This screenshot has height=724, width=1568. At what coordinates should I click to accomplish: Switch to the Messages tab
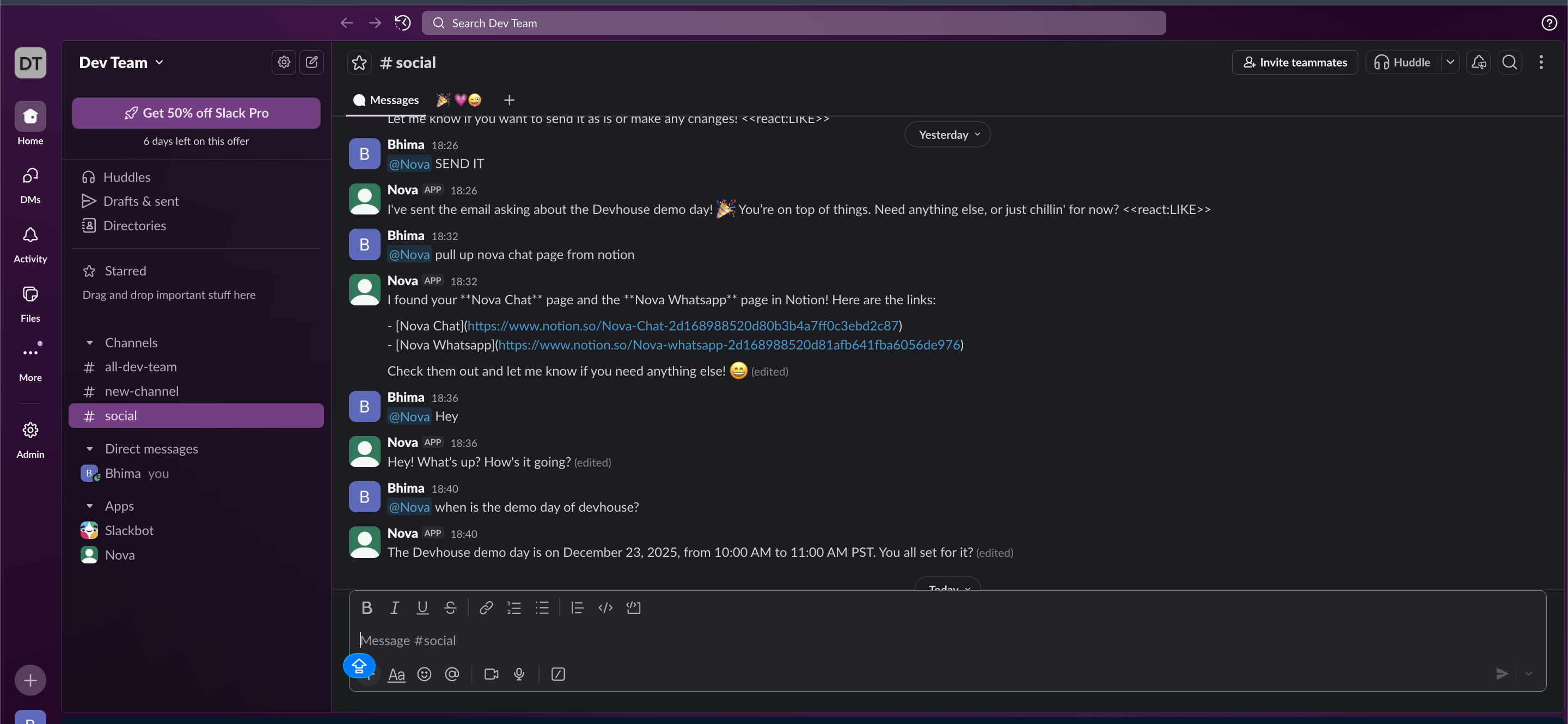[x=386, y=100]
